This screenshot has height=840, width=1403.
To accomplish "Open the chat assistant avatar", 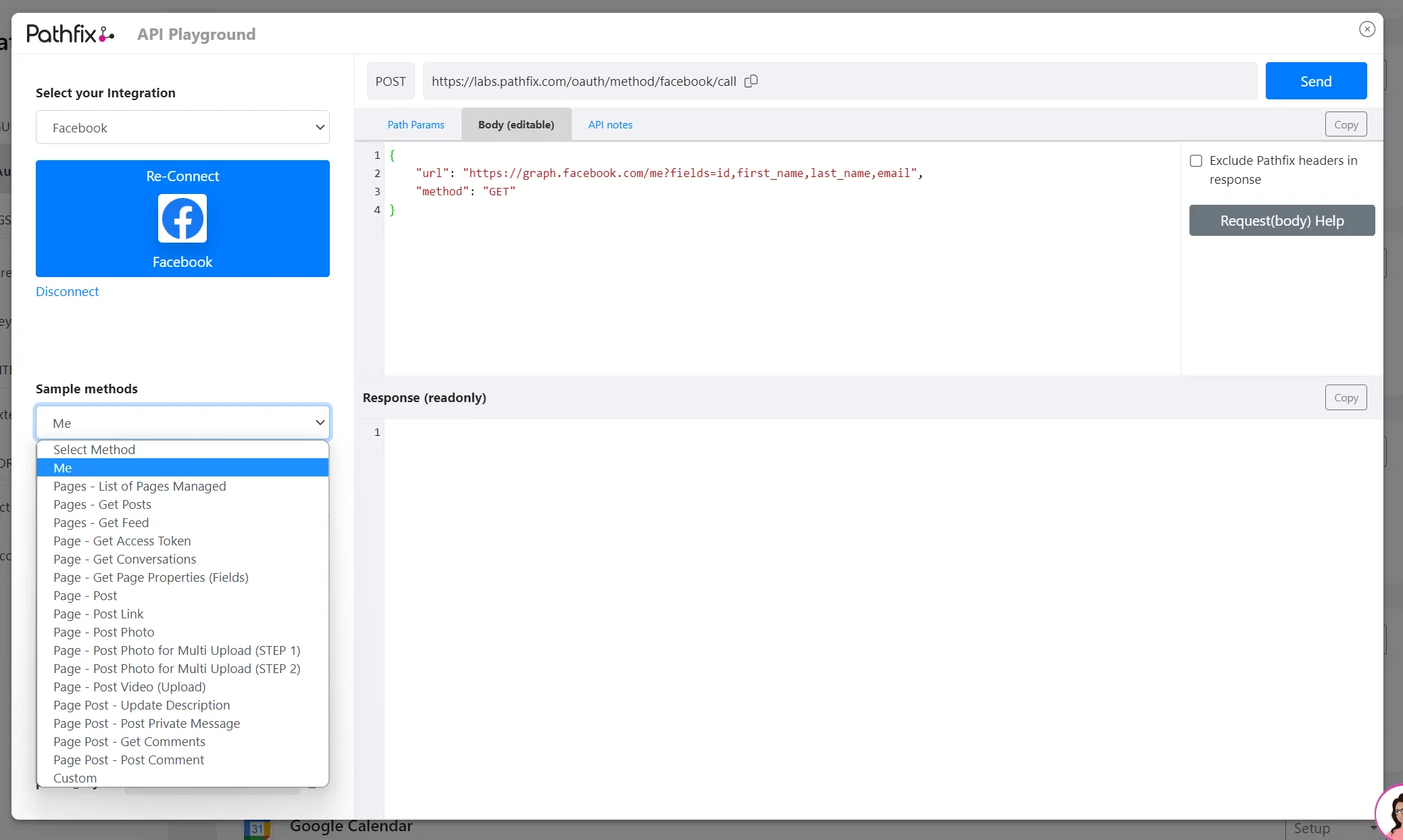I will tap(1391, 813).
